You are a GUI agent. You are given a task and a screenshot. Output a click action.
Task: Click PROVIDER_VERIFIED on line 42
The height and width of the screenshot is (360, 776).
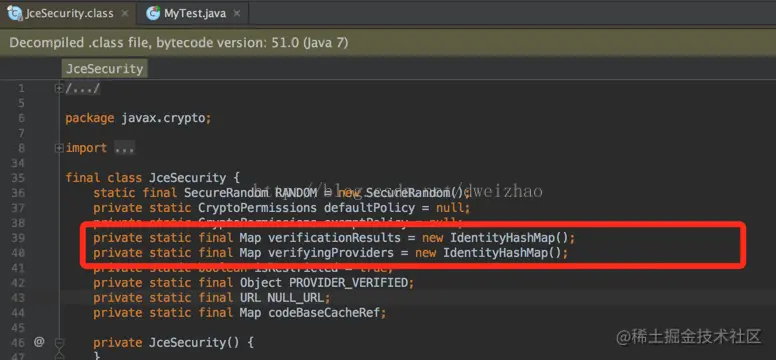tap(349, 283)
